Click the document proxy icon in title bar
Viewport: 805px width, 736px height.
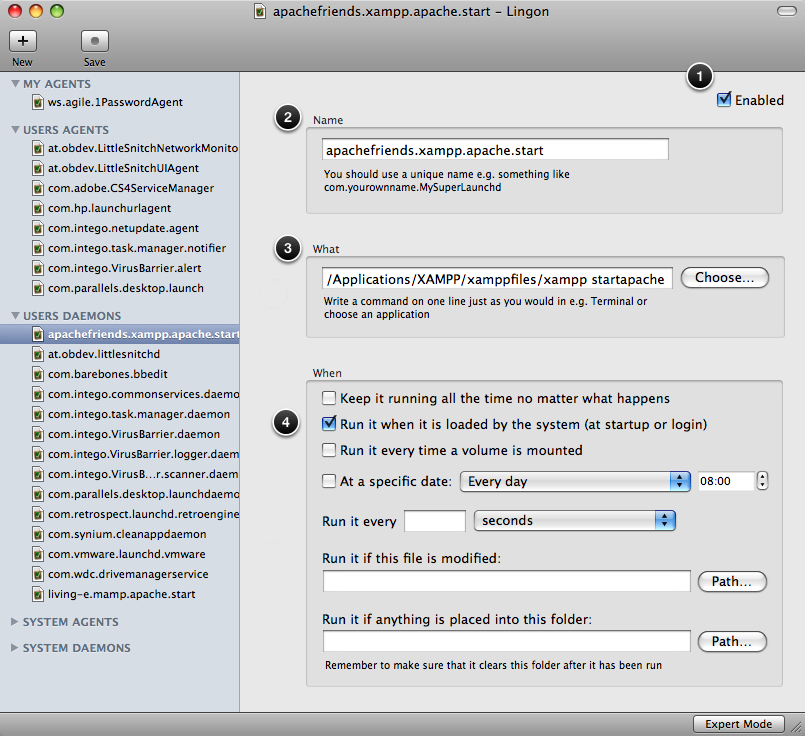260,11
